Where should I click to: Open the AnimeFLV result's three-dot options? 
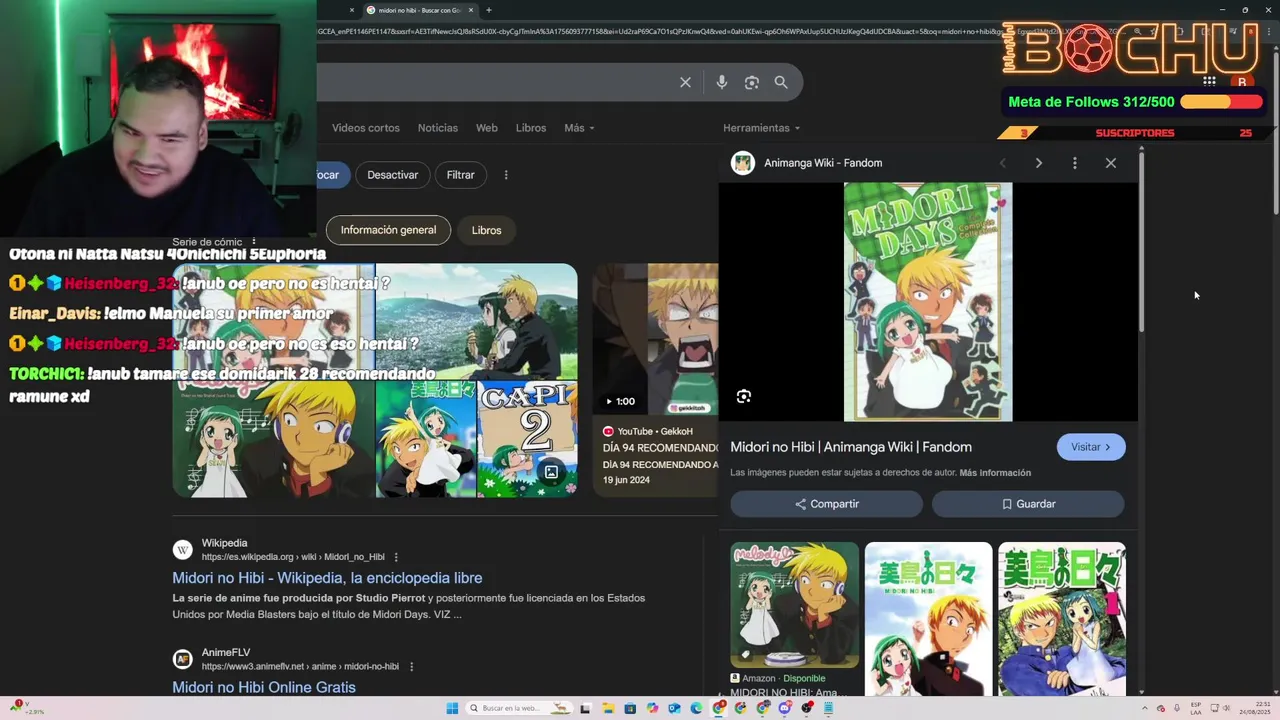coord(411,667)
